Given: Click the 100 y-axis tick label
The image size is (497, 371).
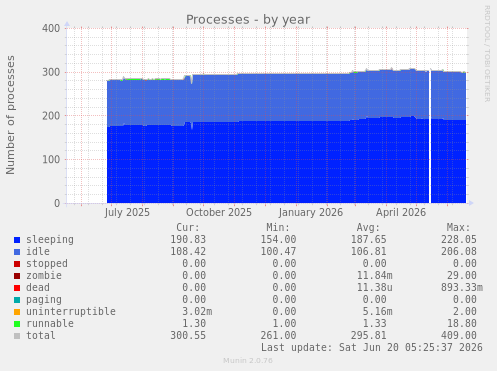Looking at the screenshot, I should tap(51, 160).
